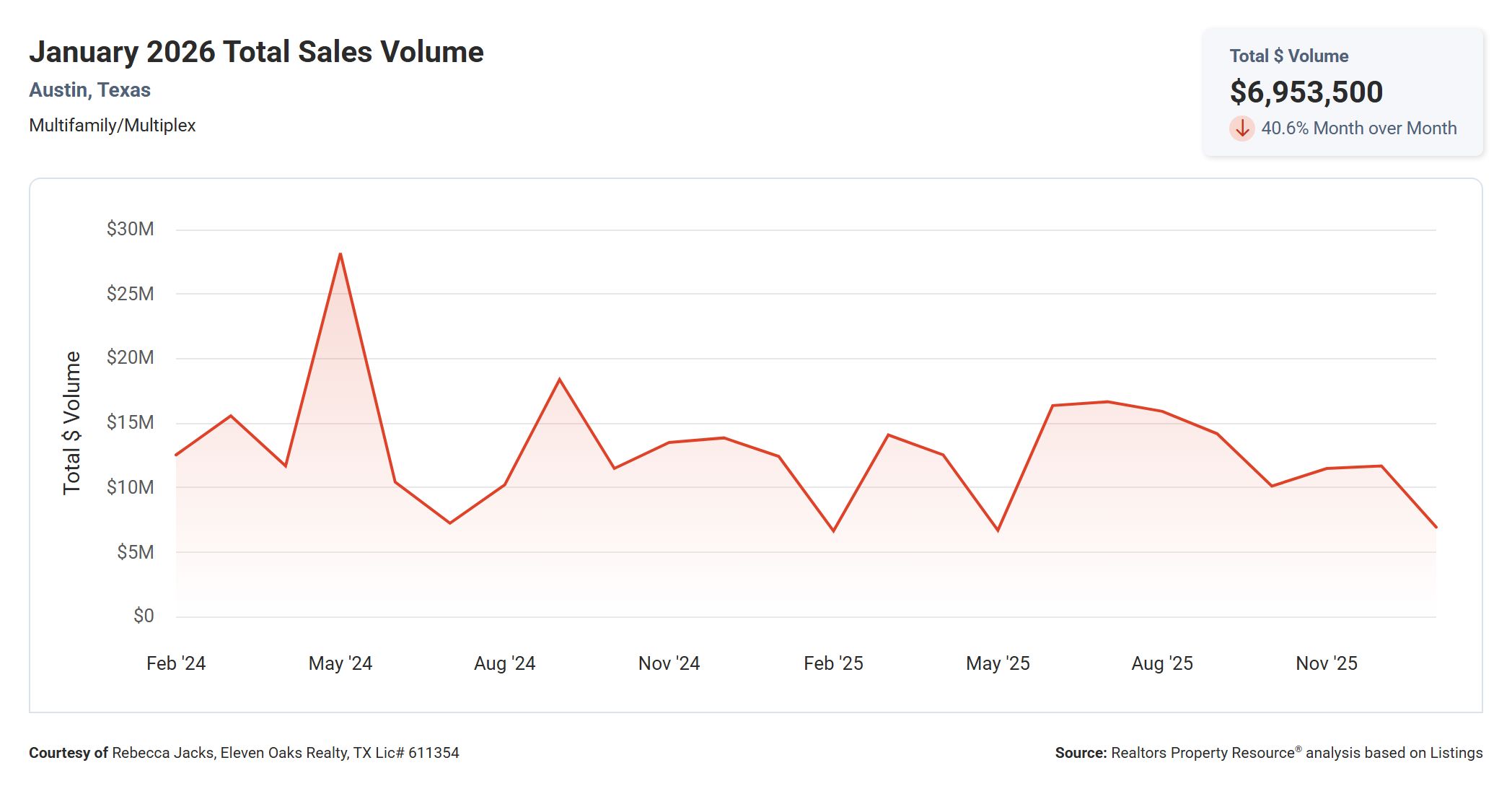Click the $5M y-axis label

pyautogui.click(x=135, y=552)
